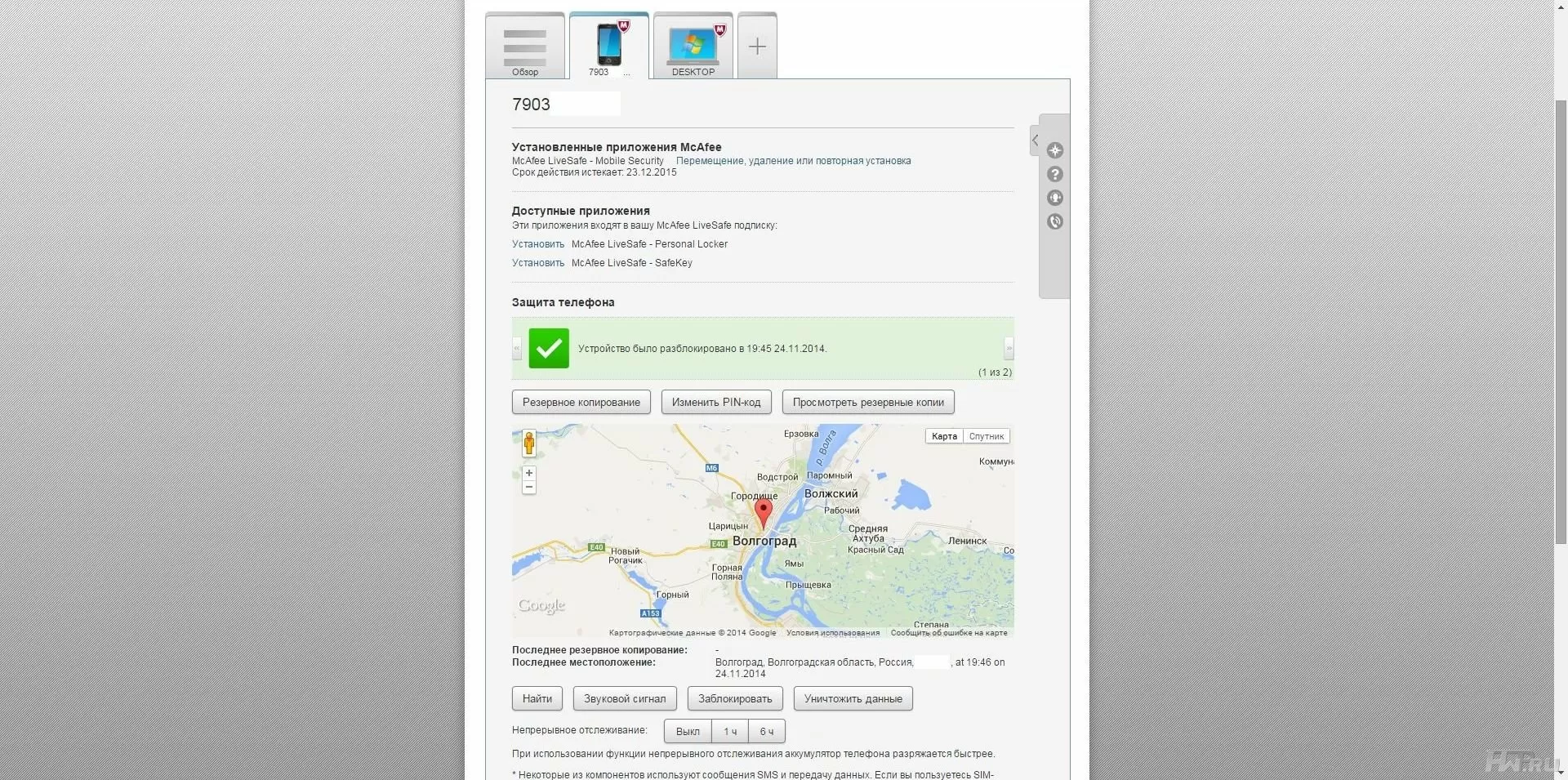The width and height of the screenshot is (1568, 780).
Task: Zoom out on the map with minus
Action: pyautogui.click(x=529, y=488)
